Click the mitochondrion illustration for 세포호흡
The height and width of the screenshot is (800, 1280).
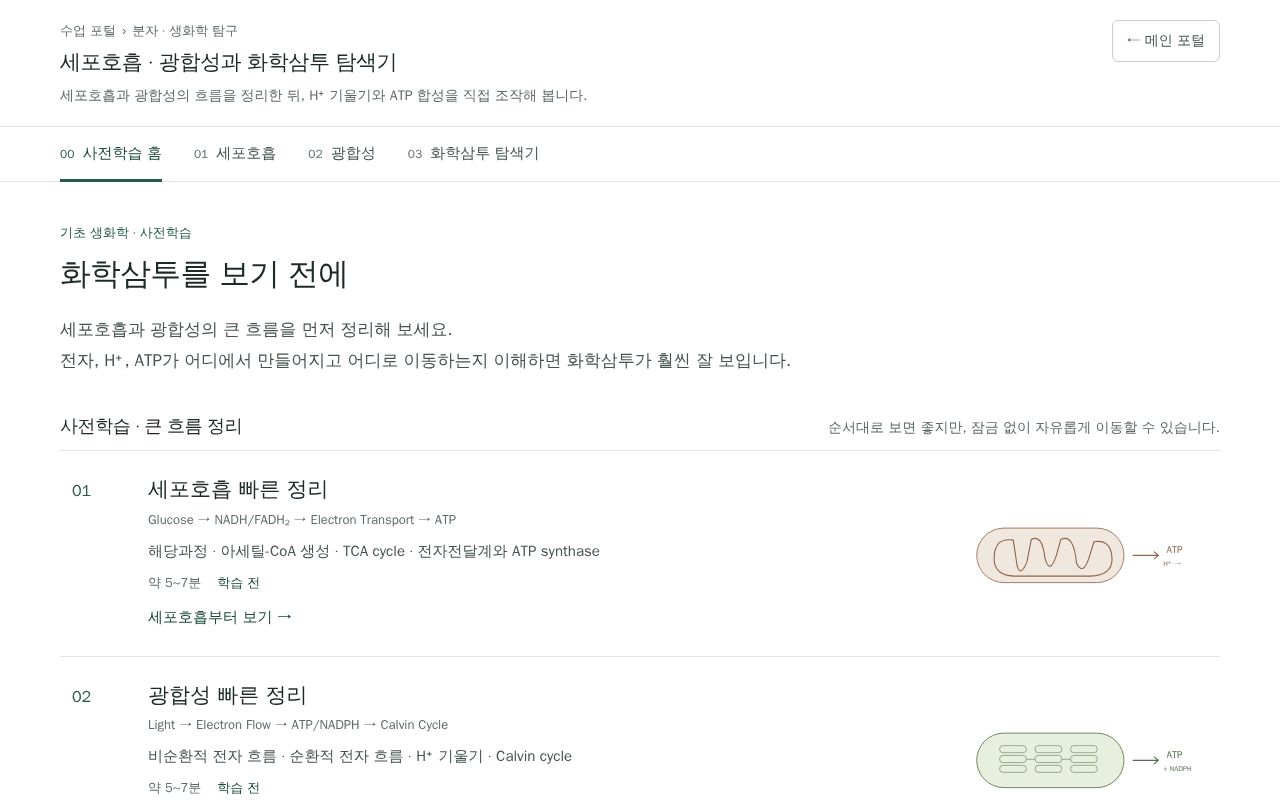point(1050,555)
